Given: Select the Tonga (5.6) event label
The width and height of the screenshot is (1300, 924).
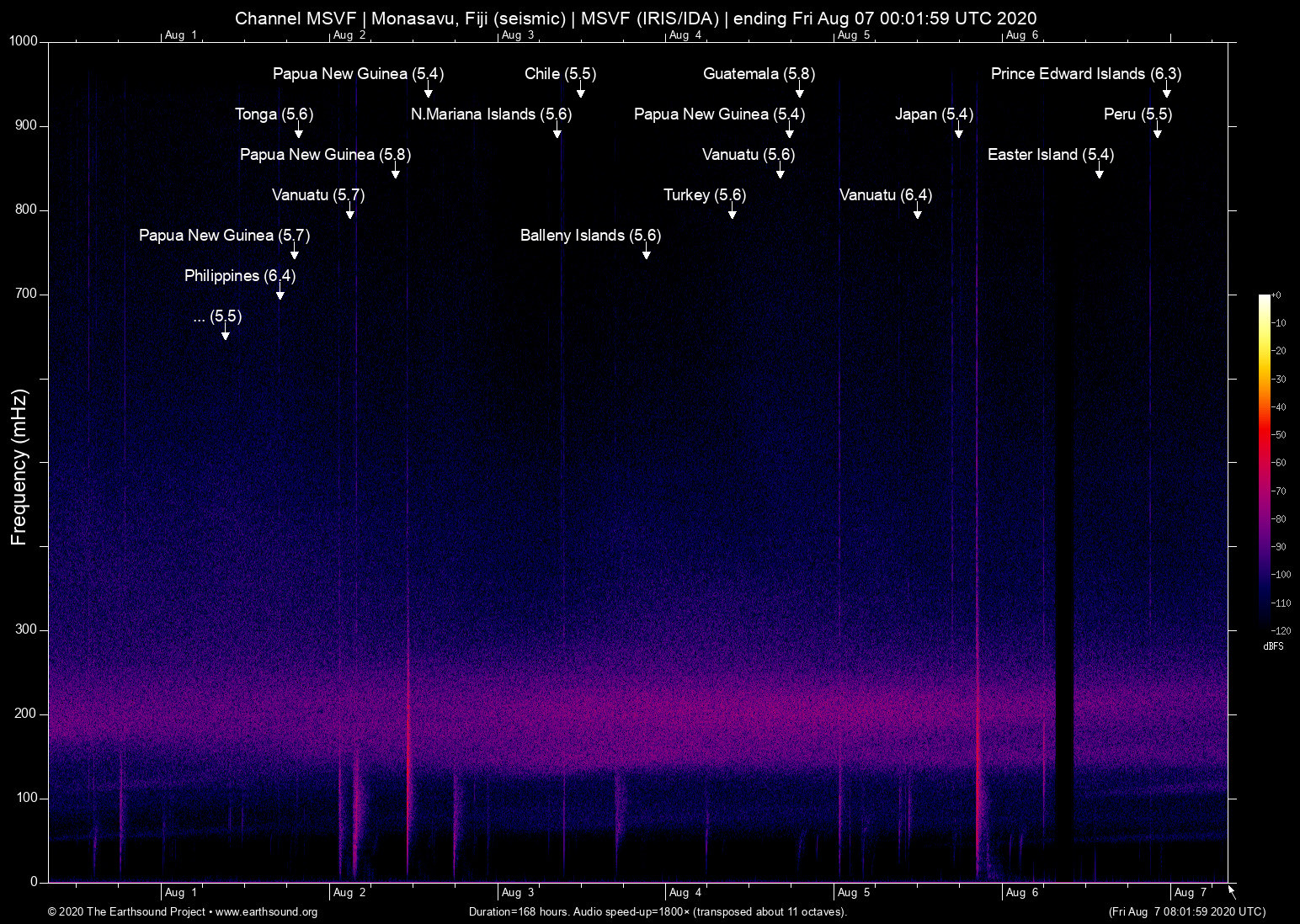Looking at the screenshot, I should coord(274,114).
